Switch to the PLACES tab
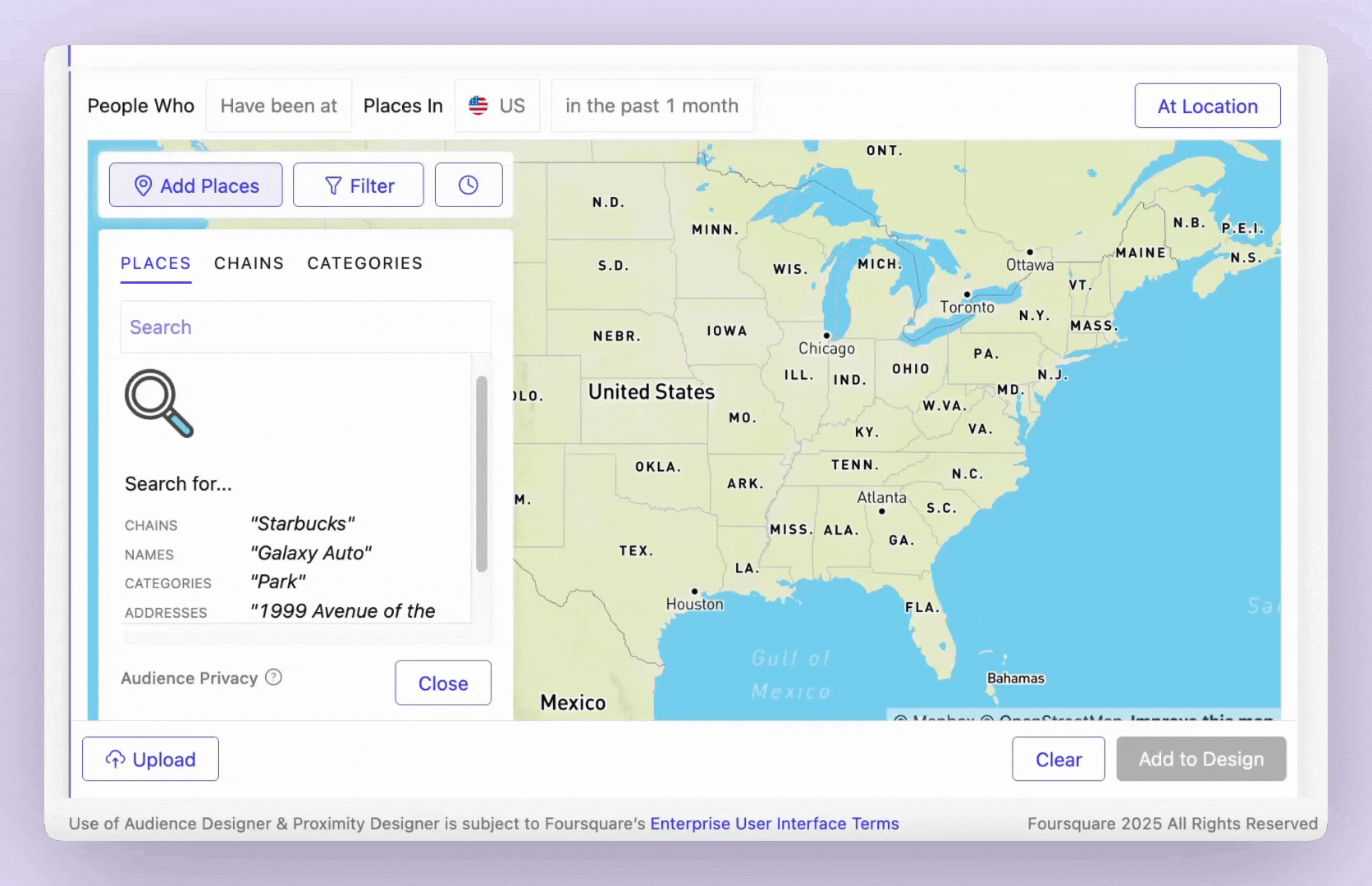The image size is (1372, 886). [x=156, y=263]
